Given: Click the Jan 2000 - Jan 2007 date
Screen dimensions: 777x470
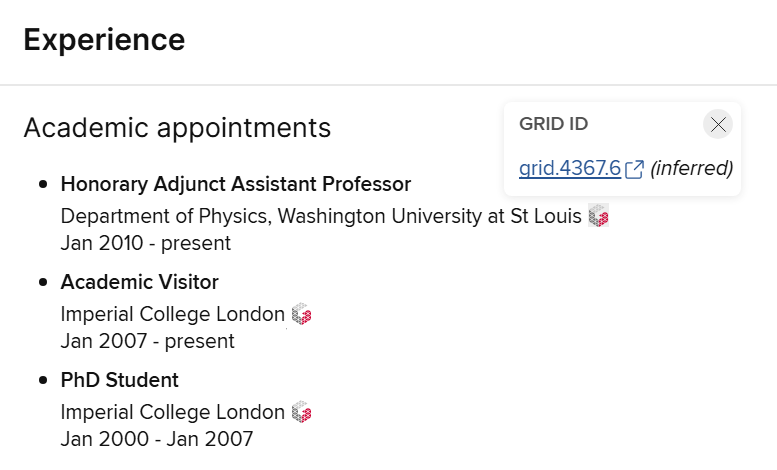Looking at the screenshot, I should click(156, 439).
